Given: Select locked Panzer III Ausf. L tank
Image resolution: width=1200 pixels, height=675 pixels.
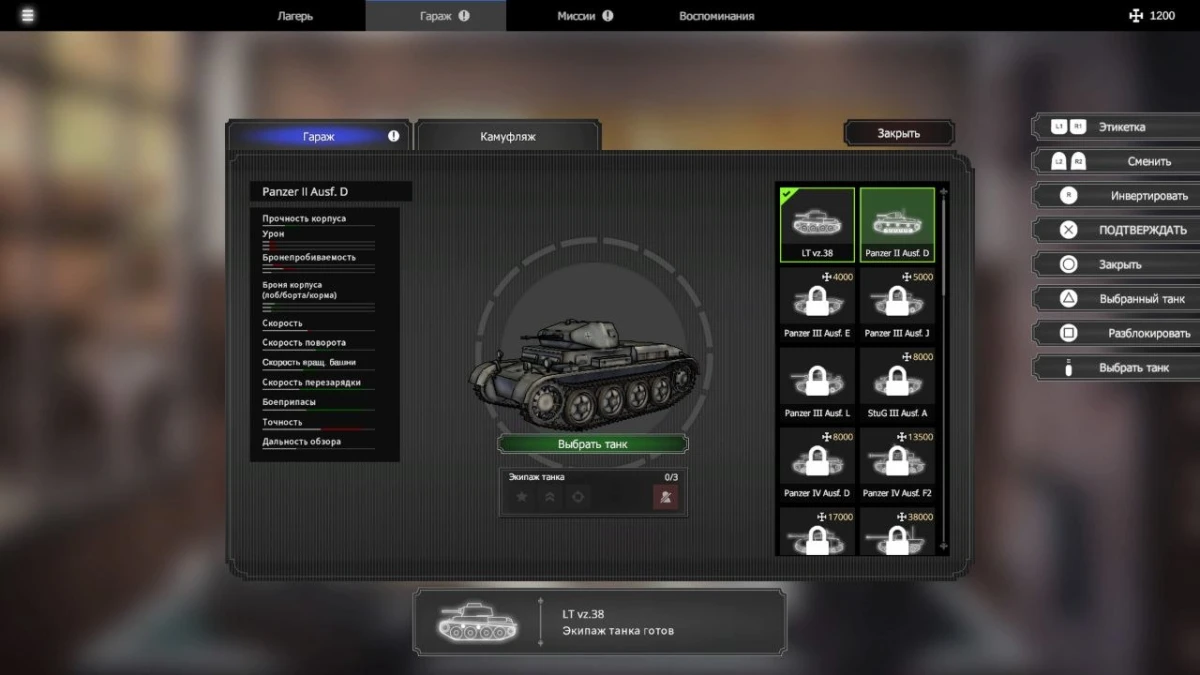Looking at the screenshot, I should click(817, 383).
